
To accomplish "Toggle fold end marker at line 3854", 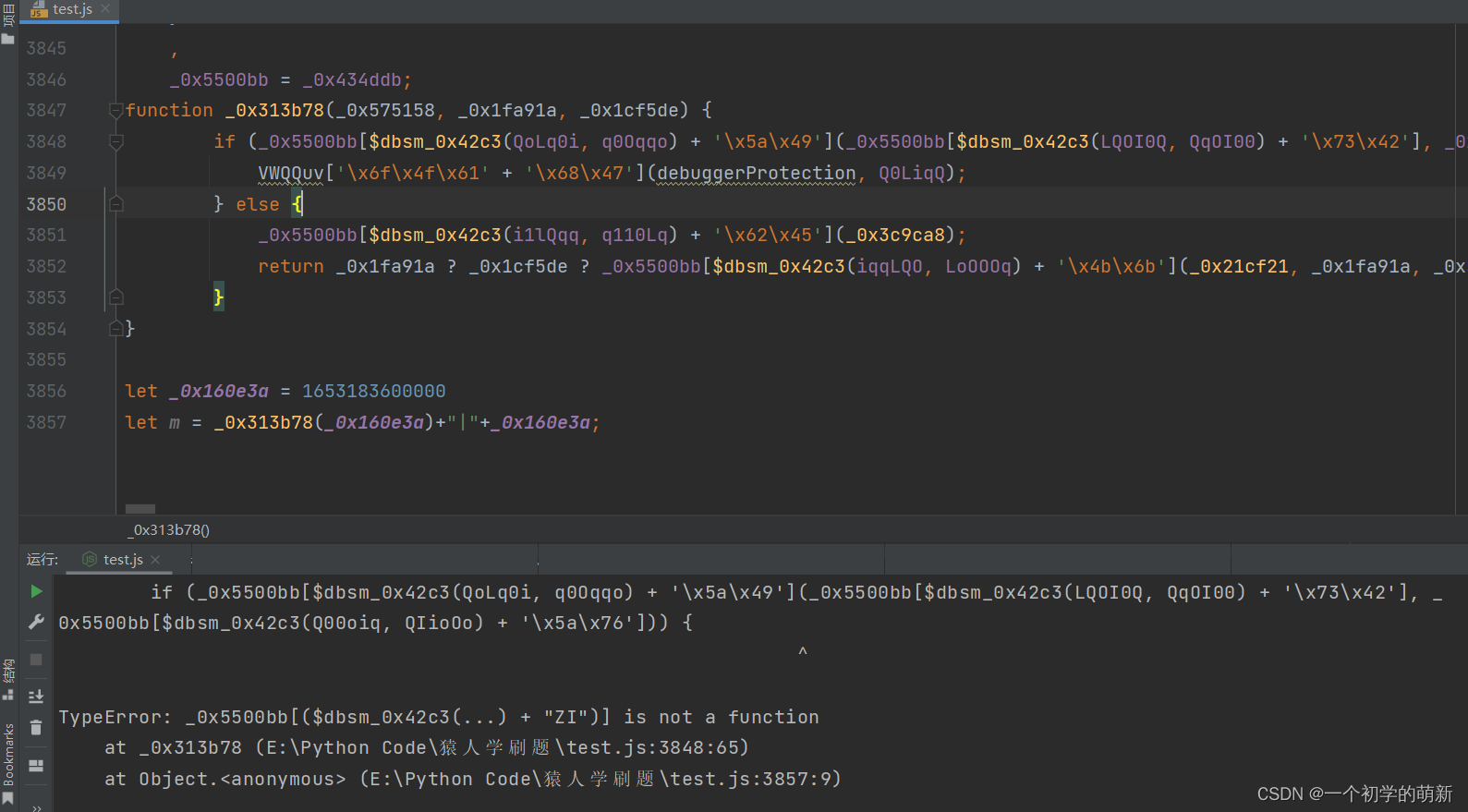I will pyautogui.click(x=116, y=329).
